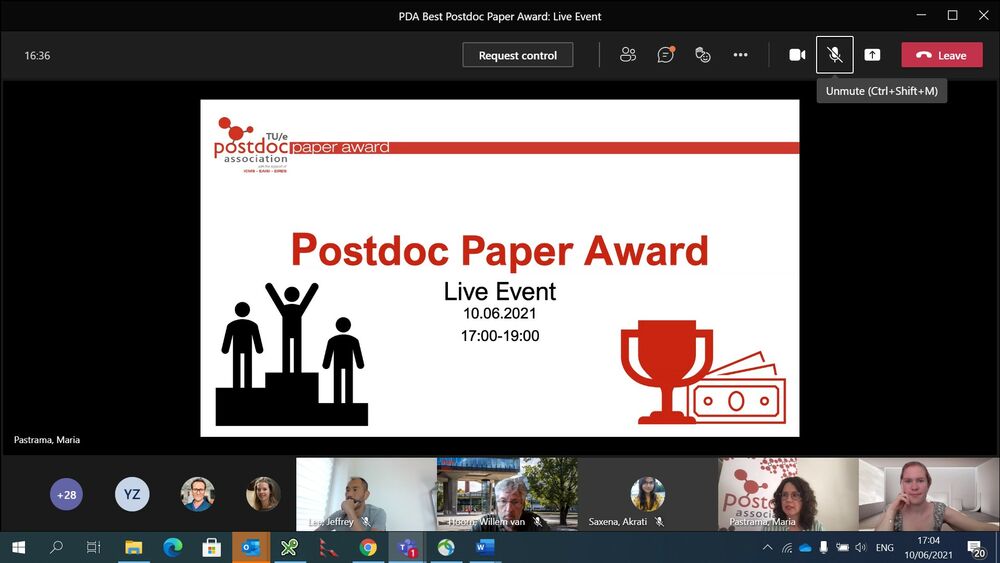Click the +28 overflow participants avatar
The height and width of the screenshot is (563, 1000).
(x=66, y=495)
